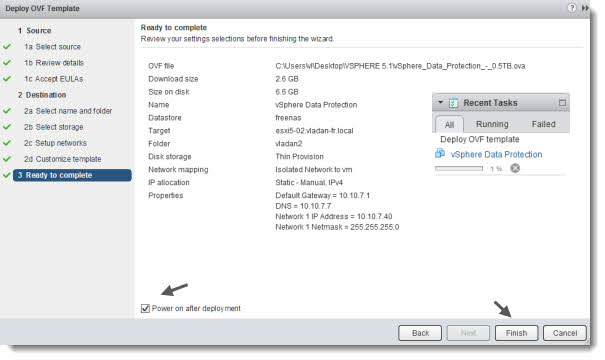This screenshot has width=605, height=360.
Task: Click the disabled Next button
Action: coord(468,333)
